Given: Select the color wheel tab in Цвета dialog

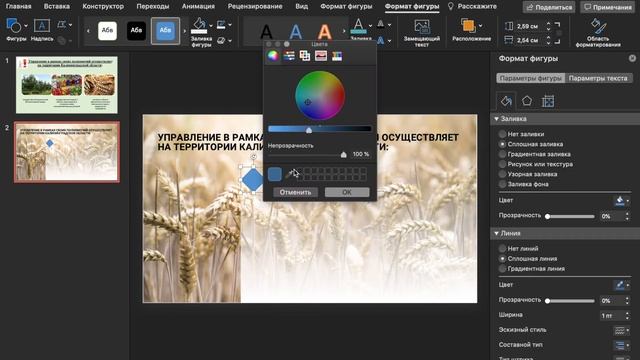Looking at the screenshot, I should point(273,56).
